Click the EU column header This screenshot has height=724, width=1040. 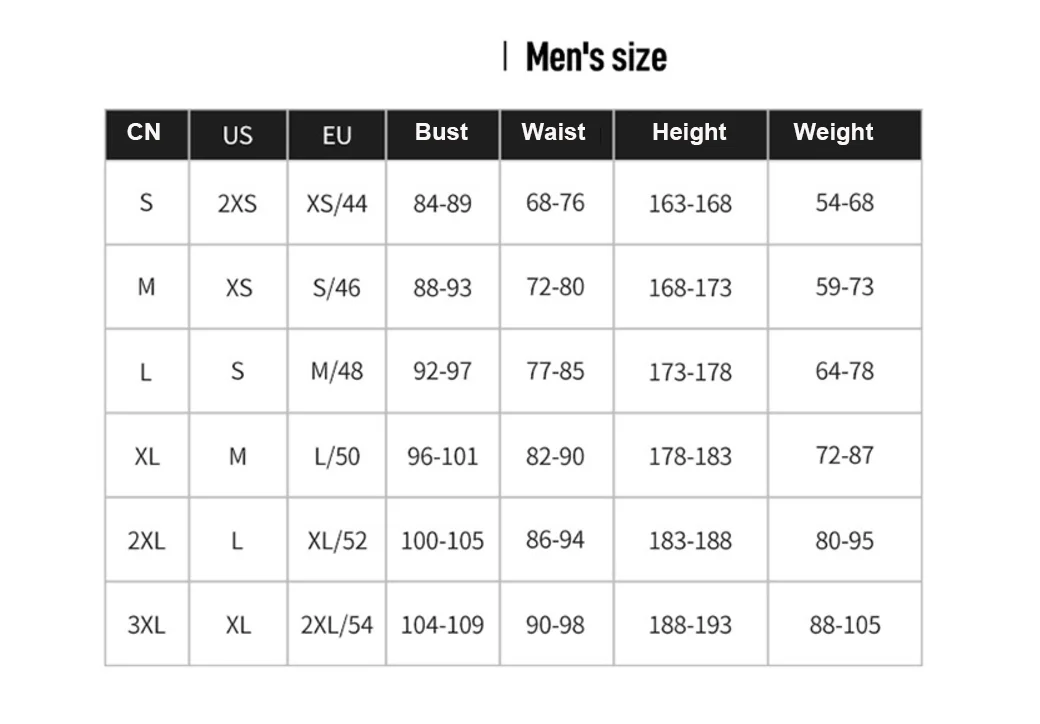click(x=337, y=135)
